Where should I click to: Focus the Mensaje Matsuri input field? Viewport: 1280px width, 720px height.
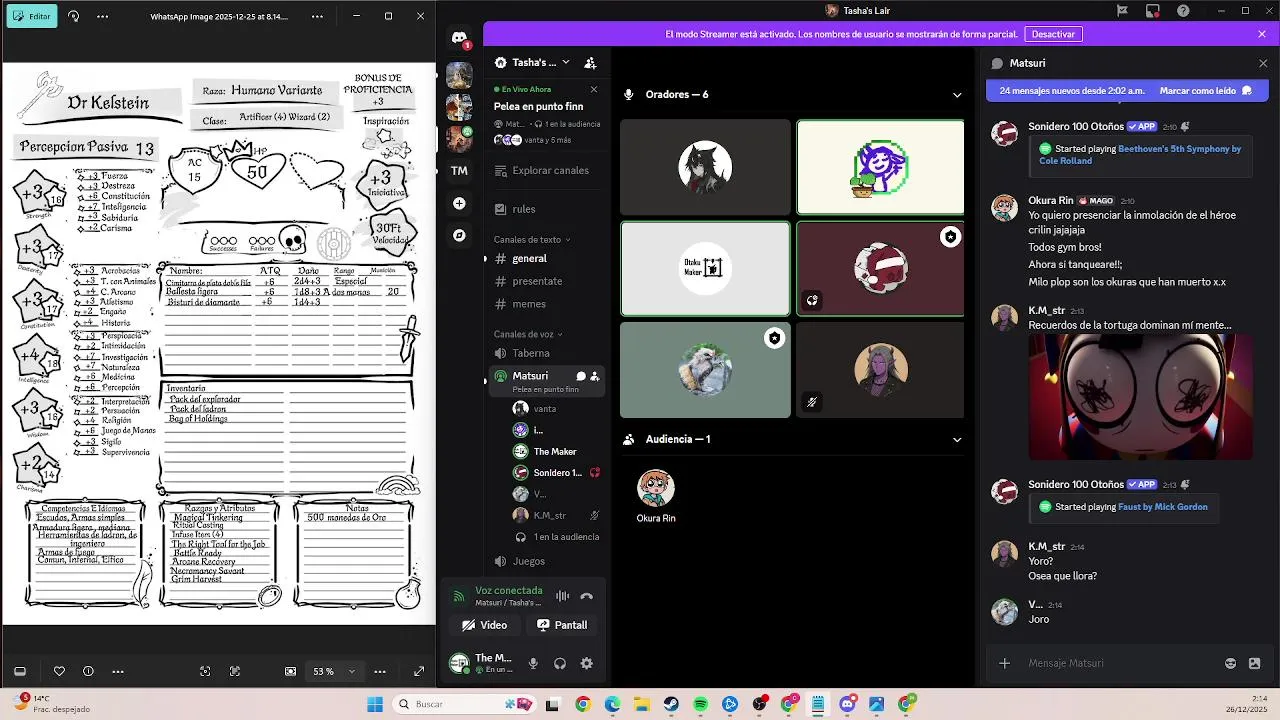click(x=1120, y=663)
